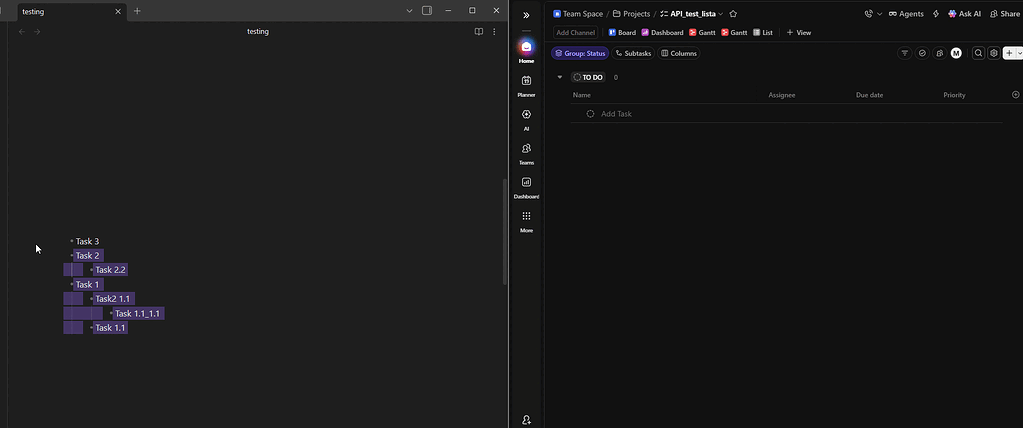1023x428 pixels.
Task: Open list settings gear icon
Action: click(x=993, y=53)
